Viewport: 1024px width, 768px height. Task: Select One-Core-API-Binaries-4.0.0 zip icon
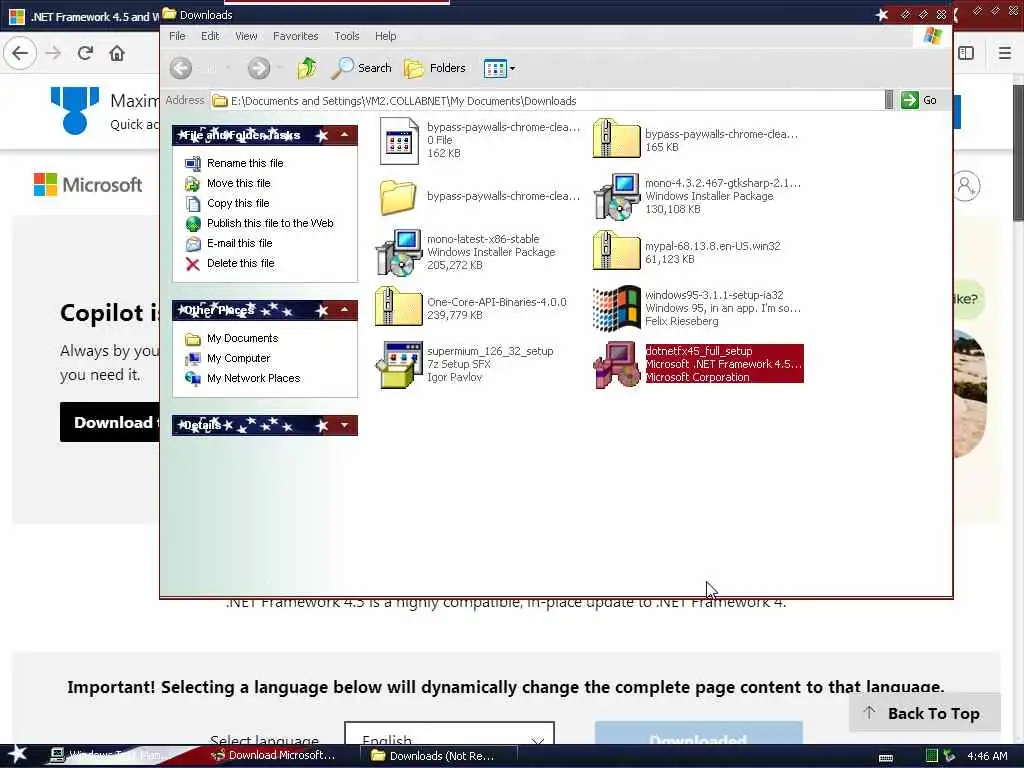click(398, 306)
